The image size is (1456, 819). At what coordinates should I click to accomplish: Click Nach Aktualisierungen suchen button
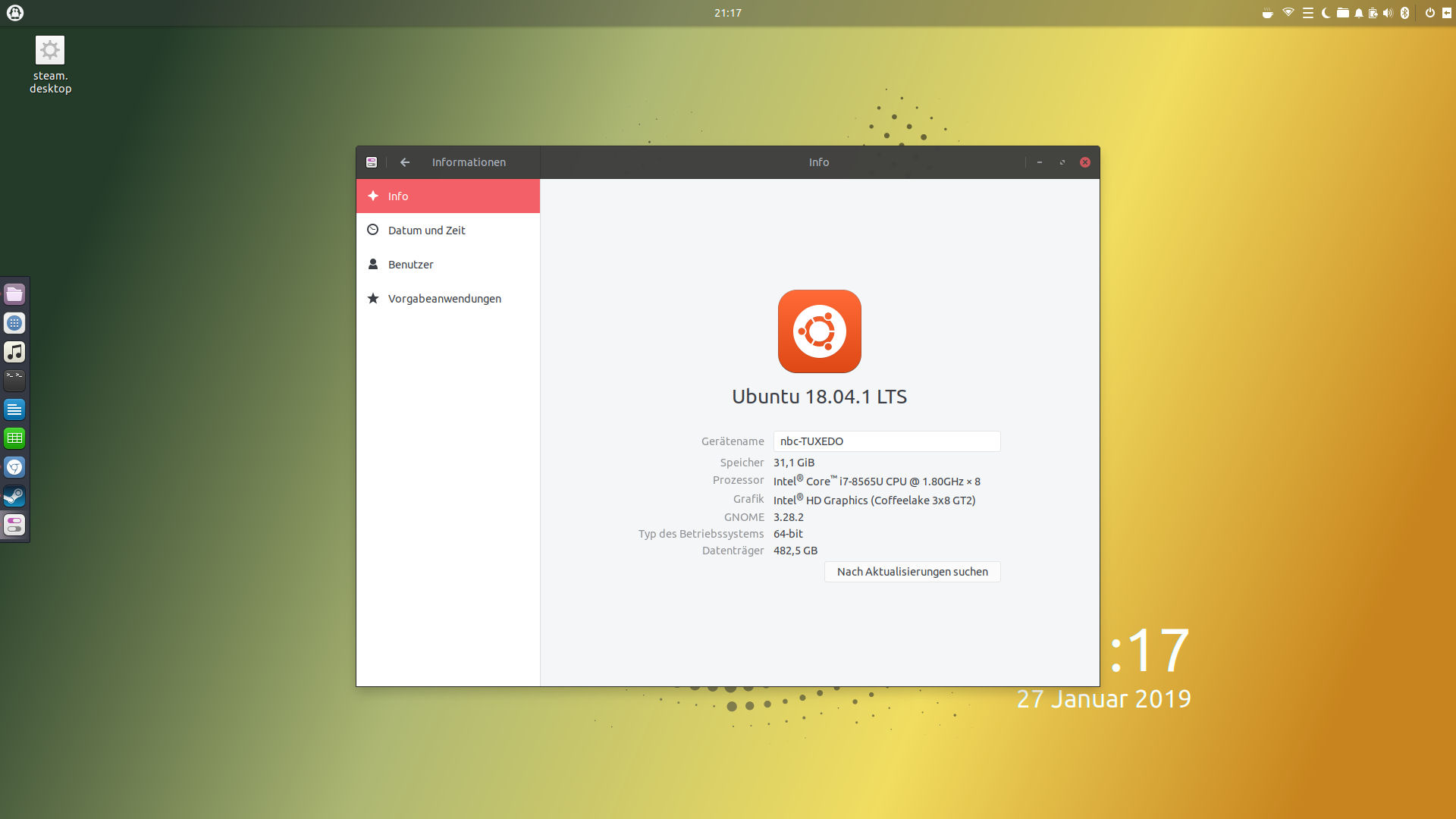click(x=912, y=572)
